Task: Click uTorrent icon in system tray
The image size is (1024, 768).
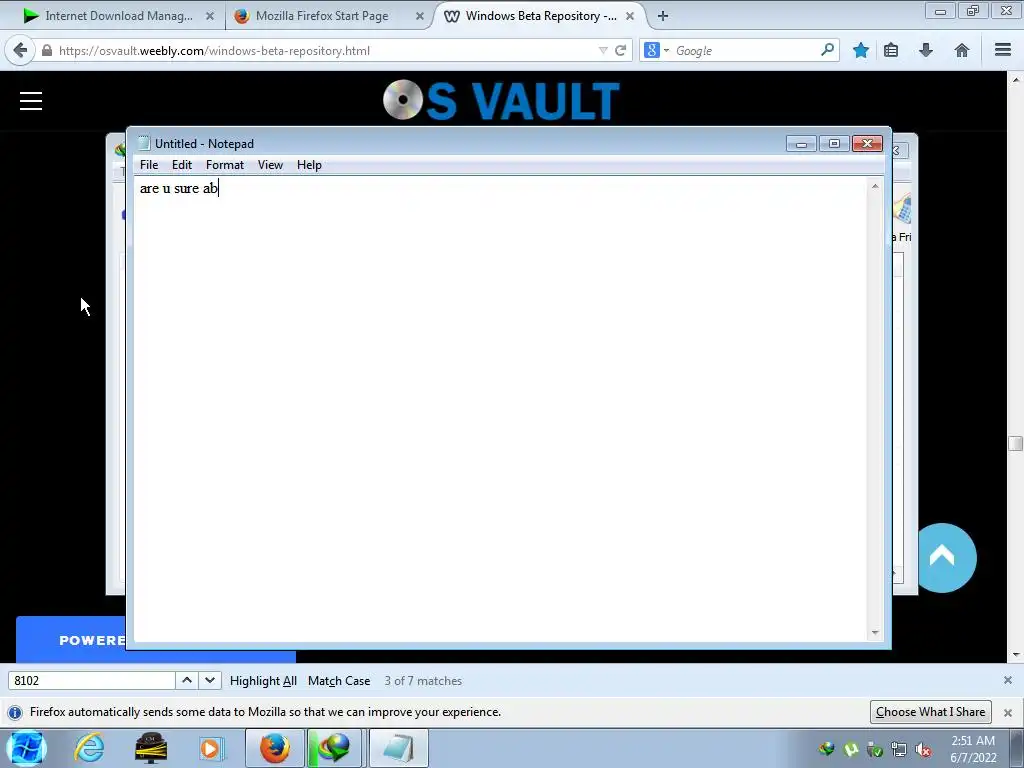Action: click(851, 750)
